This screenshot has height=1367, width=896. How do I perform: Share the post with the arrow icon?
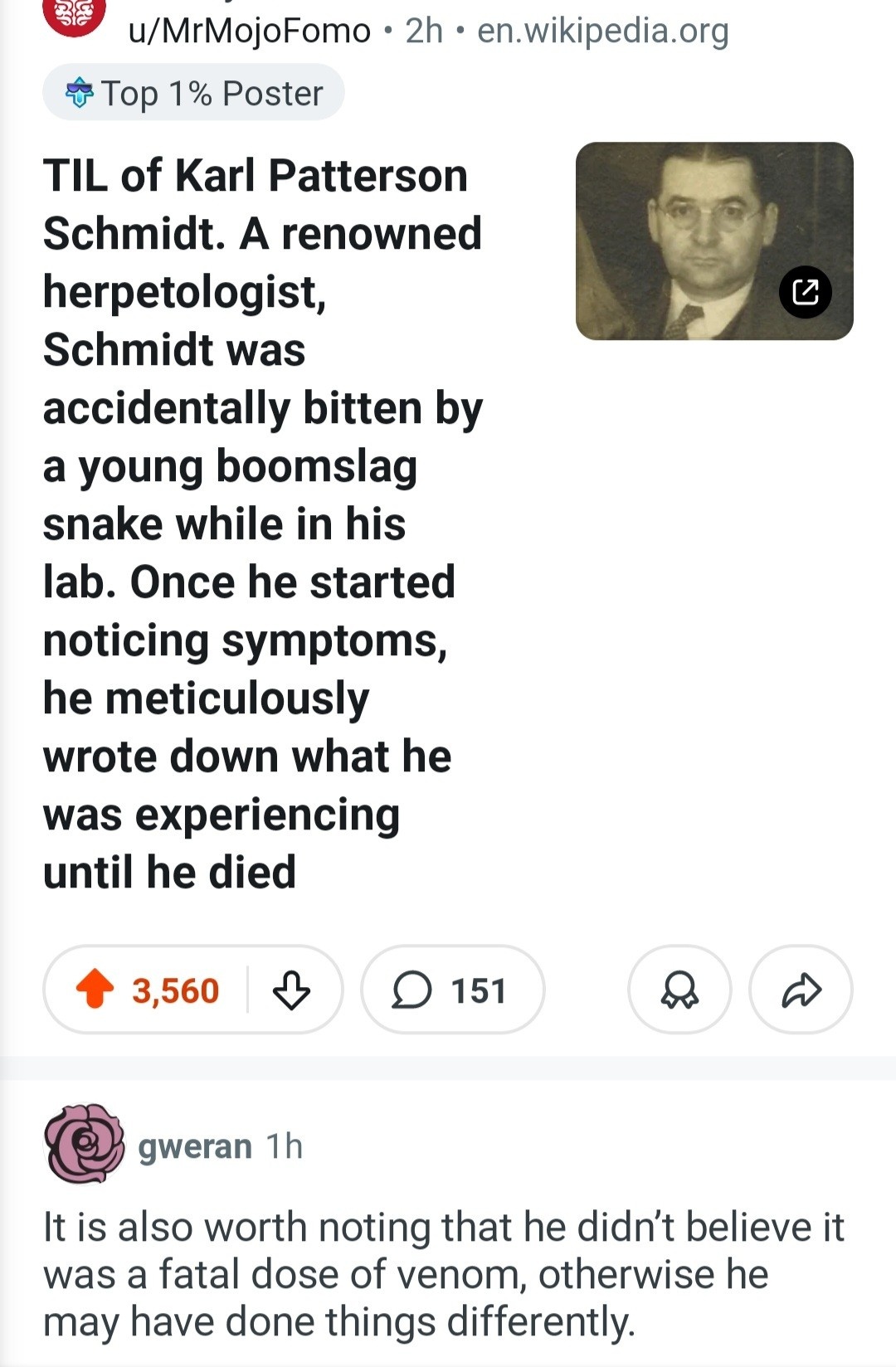point(801,990)
